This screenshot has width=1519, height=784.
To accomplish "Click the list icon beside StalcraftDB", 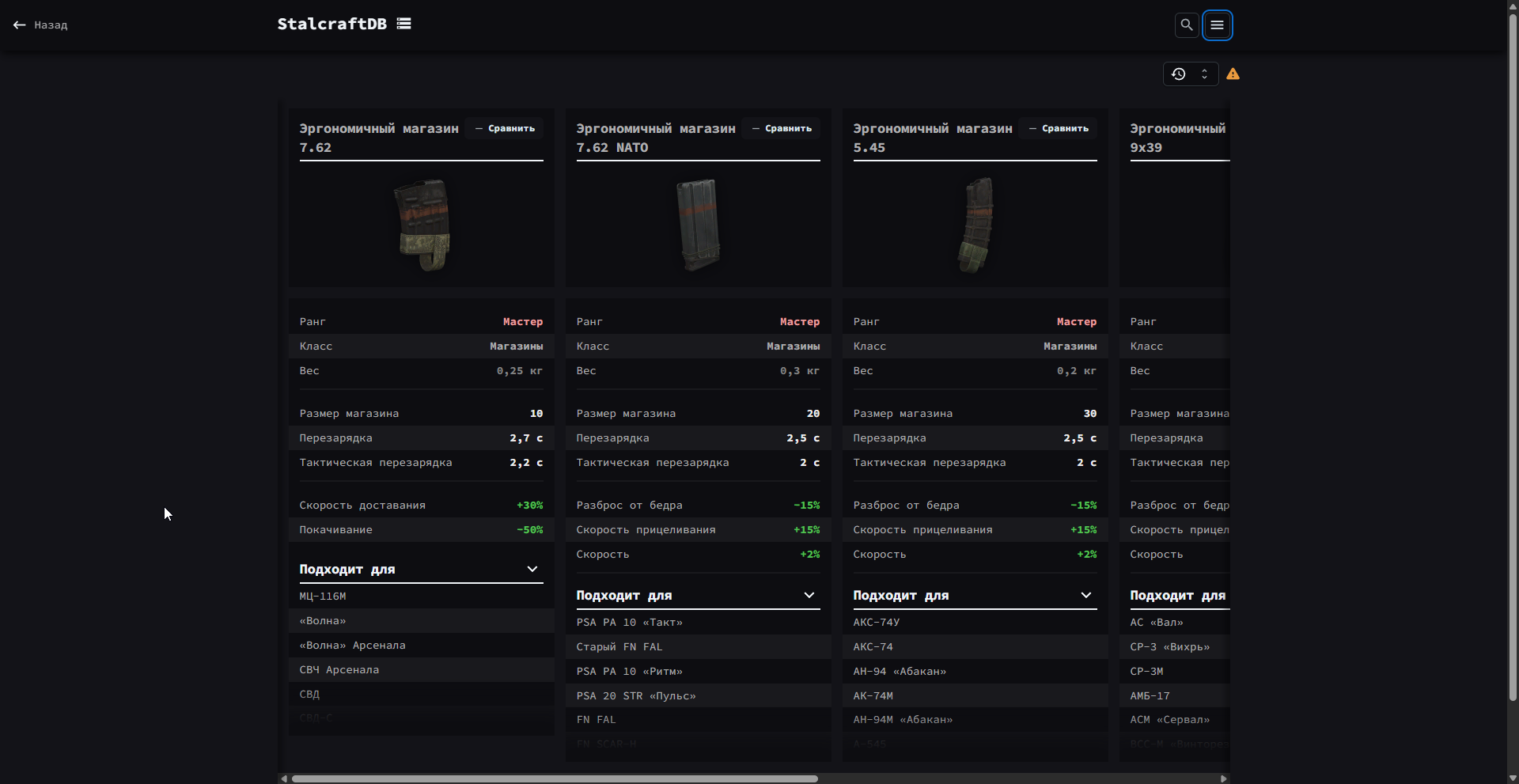I will (x=403, y=24).
